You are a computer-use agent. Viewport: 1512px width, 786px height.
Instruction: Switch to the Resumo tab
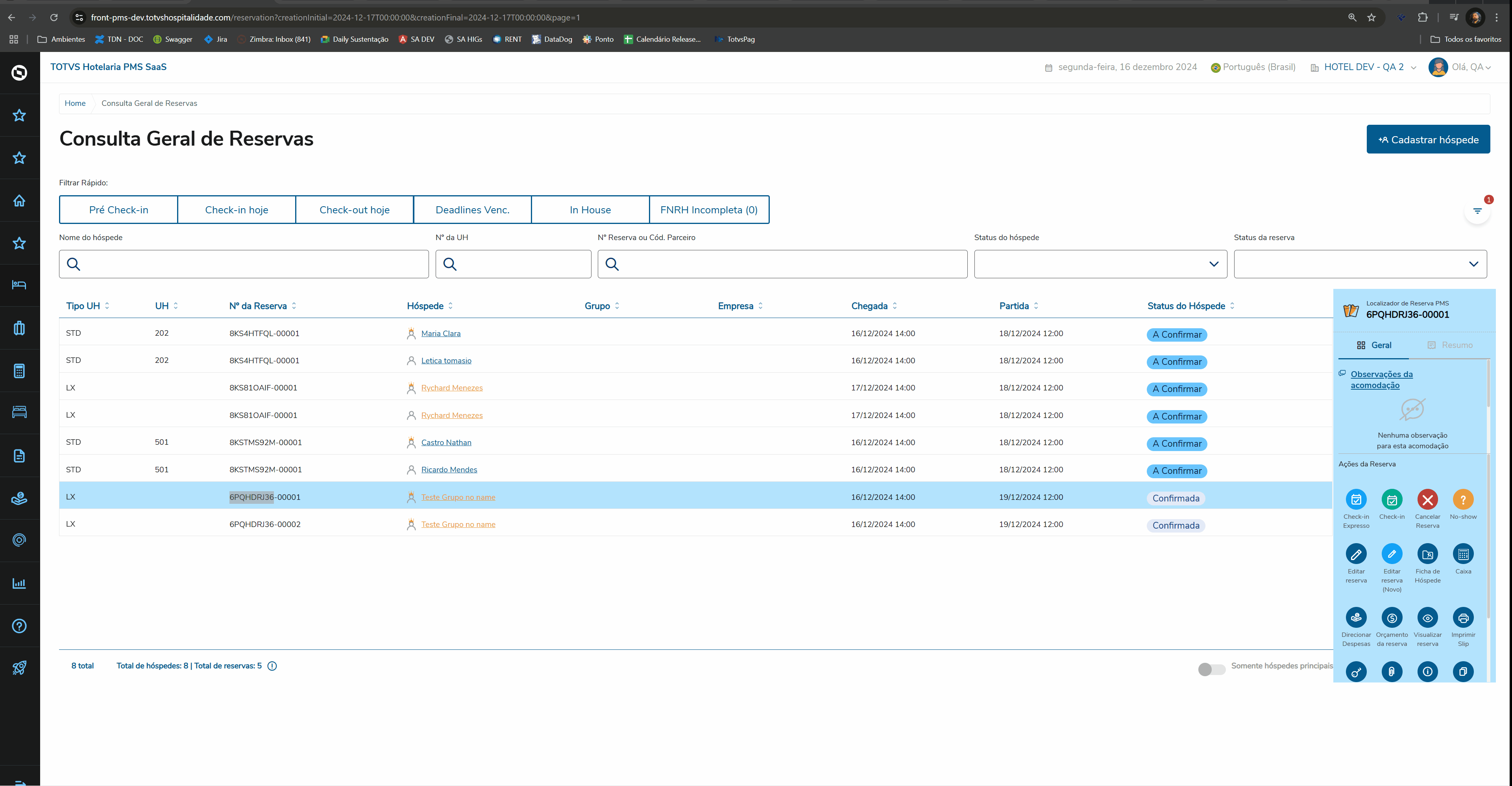(1449, 345)
